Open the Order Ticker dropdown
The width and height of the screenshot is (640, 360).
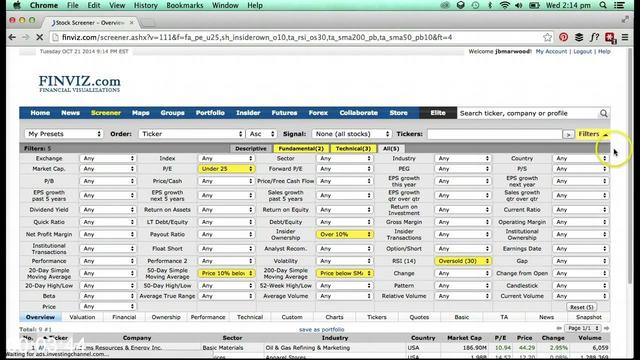coord(191,134)
